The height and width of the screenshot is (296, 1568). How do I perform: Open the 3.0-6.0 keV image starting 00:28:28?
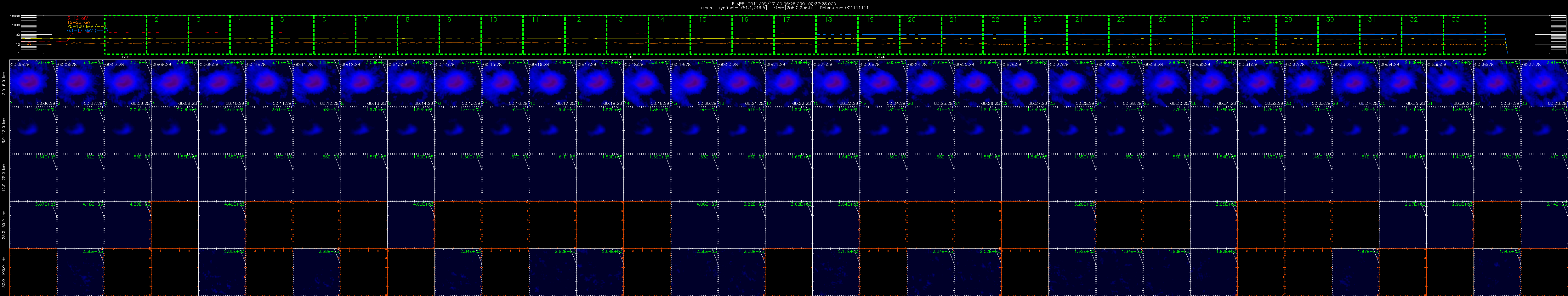tap(1119, 83)
